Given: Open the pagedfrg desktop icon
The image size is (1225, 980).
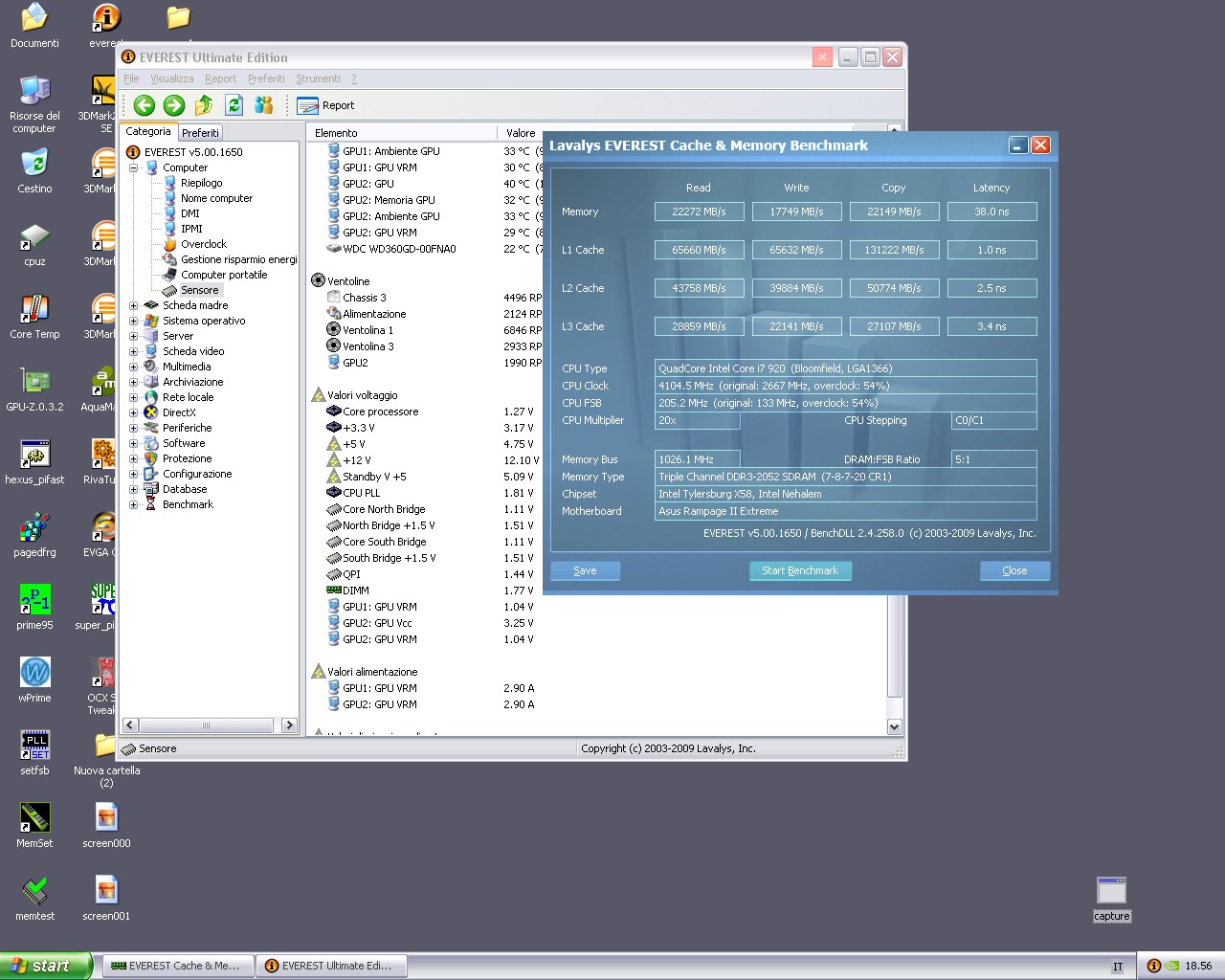Looking at the screenshot, I should click(x=34, y=535).
